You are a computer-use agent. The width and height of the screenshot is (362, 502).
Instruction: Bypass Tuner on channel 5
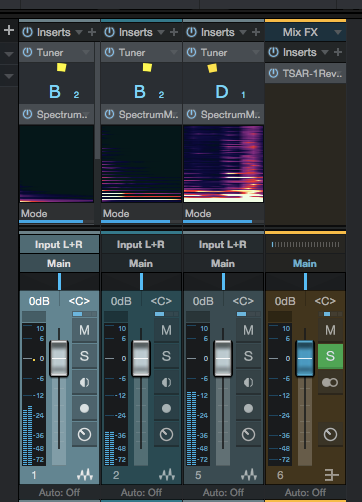click(x=191, y=52)
